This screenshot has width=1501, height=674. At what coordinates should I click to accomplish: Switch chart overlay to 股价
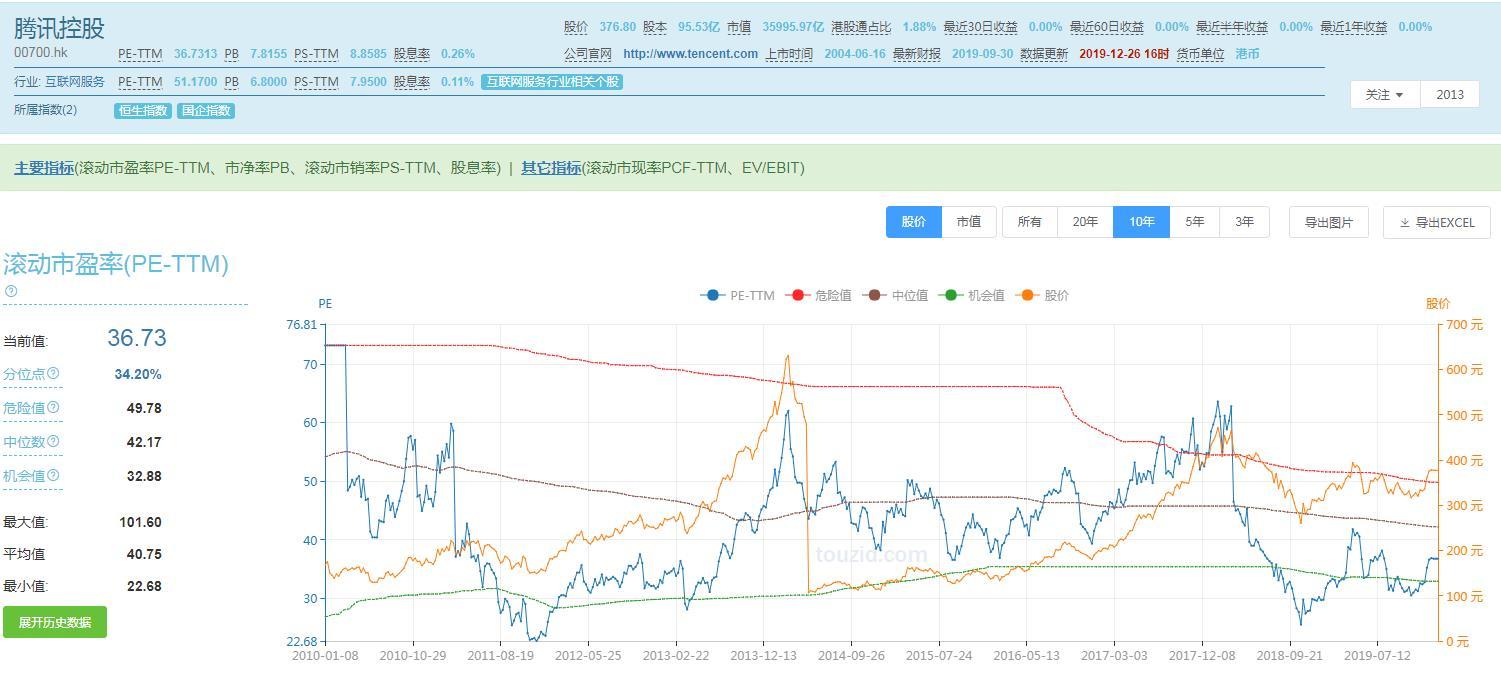click(x=913, y=222)
